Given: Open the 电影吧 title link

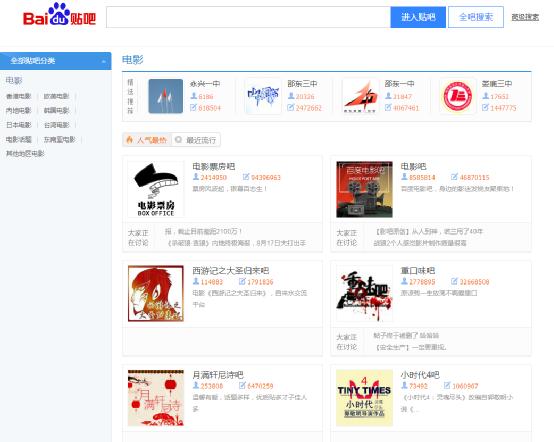Looking at the screenshot, I should pyautogui.click(x=413, y=166).
